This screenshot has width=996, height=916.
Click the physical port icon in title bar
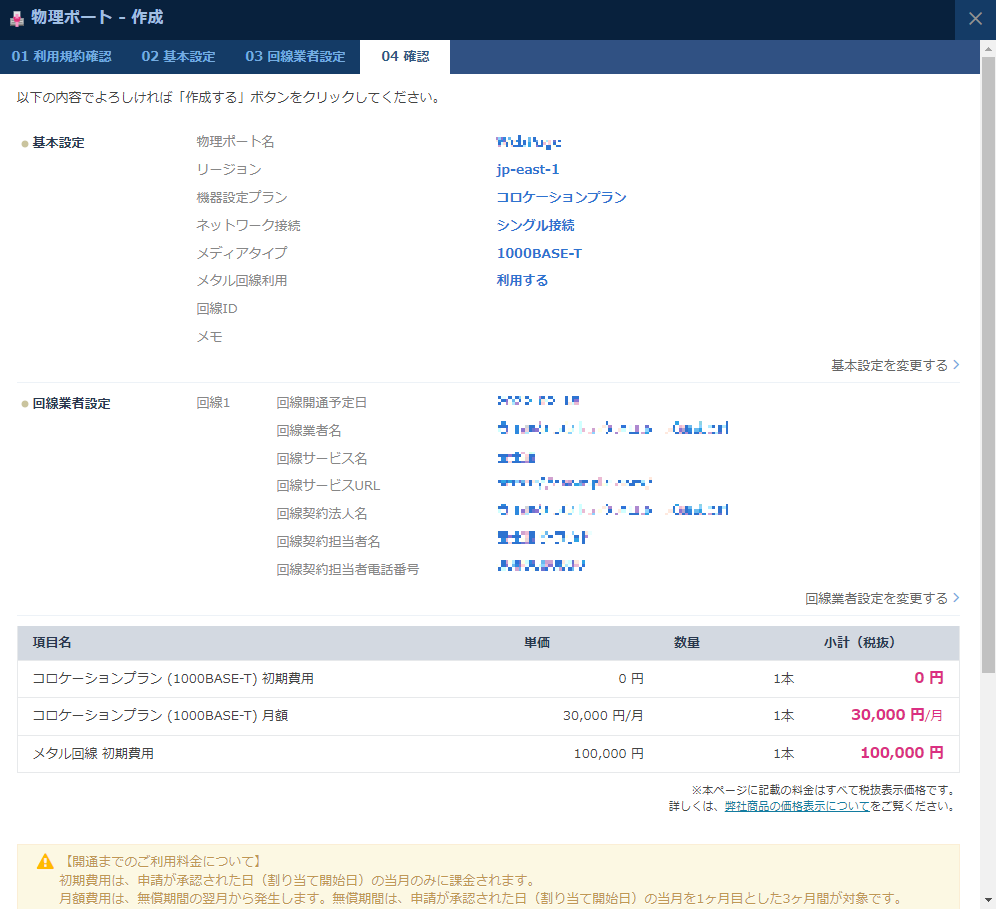[x=17, y=18]
